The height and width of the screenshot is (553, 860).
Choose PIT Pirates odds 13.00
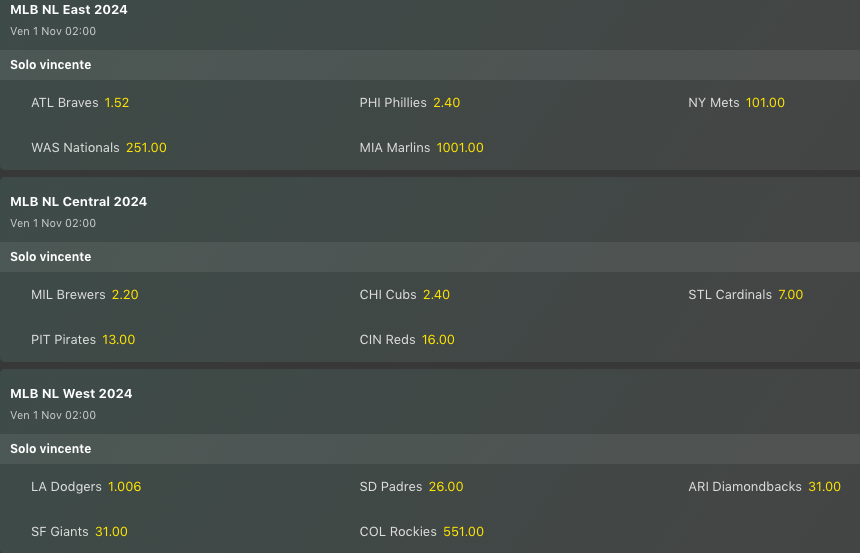coord(118,340)
